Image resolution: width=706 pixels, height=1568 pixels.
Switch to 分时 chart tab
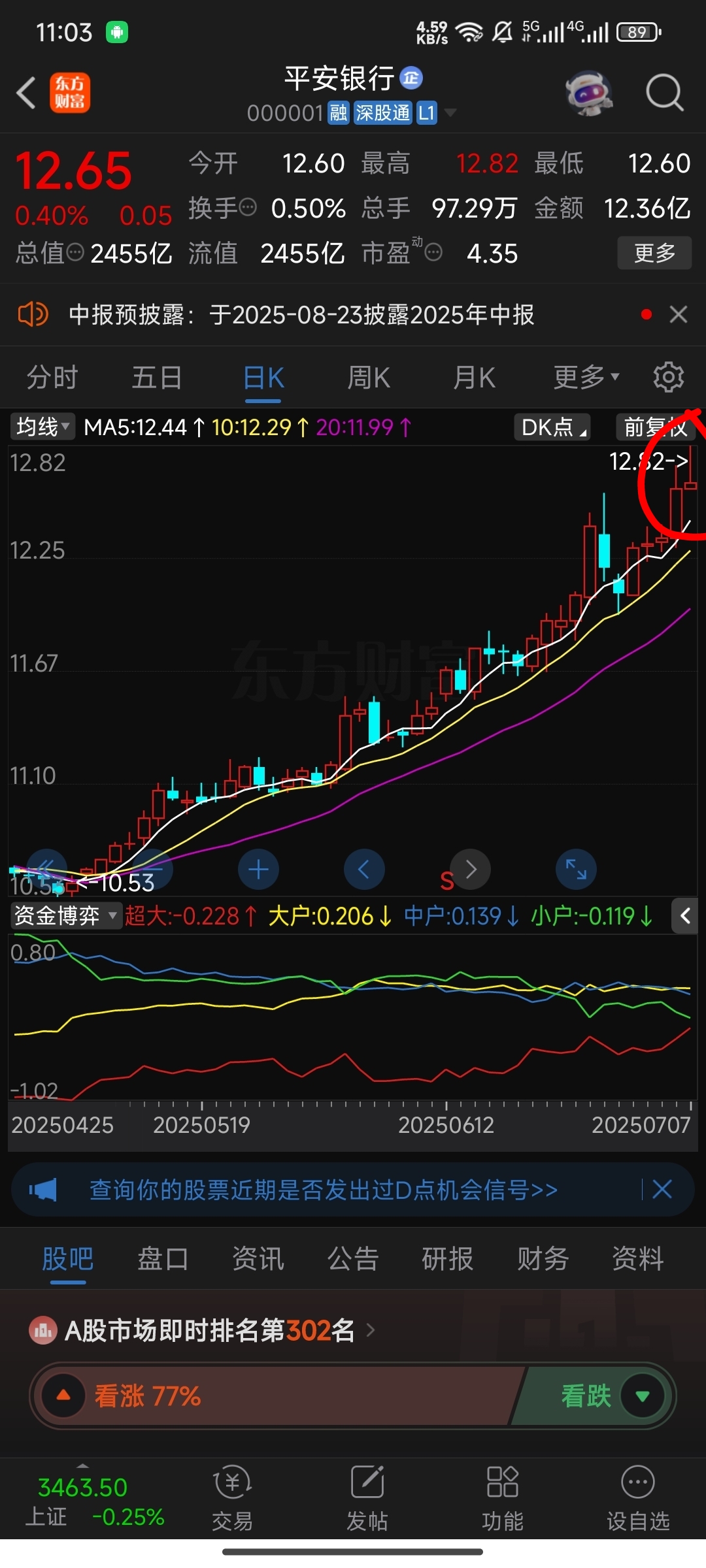click(x=52, y=377)
